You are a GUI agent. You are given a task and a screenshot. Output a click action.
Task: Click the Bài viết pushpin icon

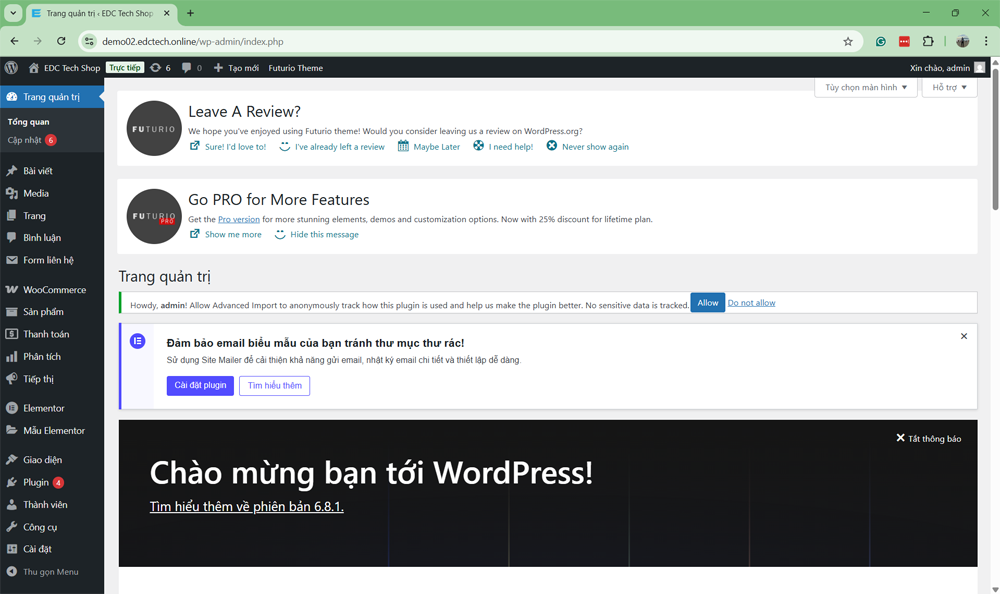(x=11, y=171)
